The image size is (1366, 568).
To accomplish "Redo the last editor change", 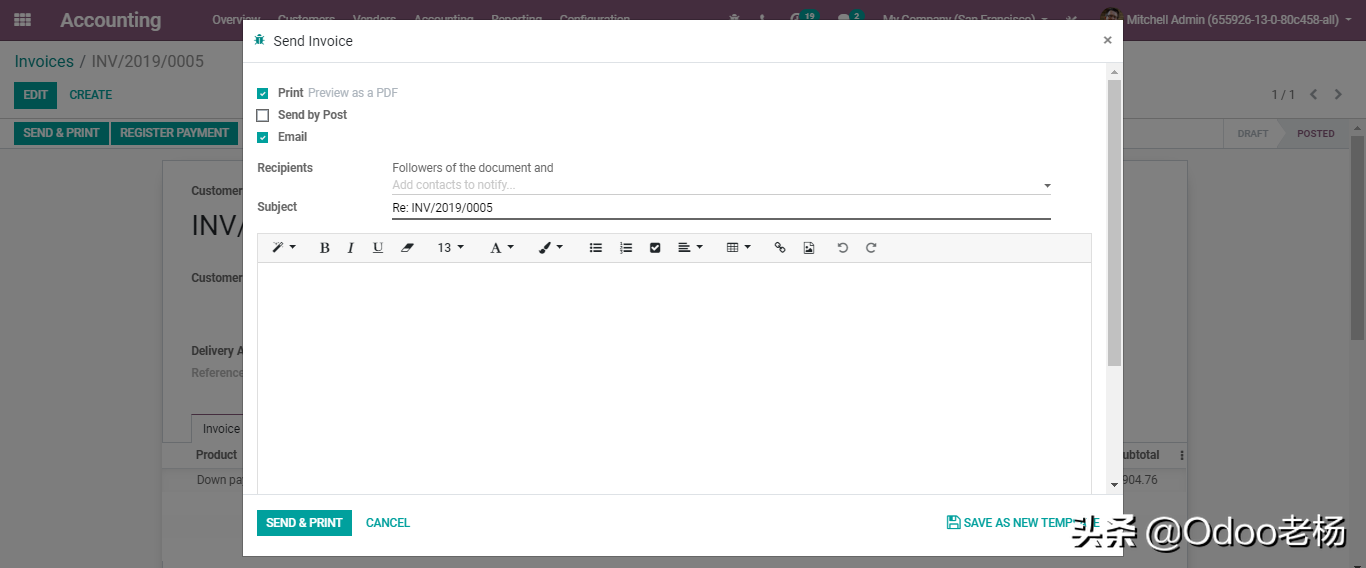I will [x=871, y=248].
